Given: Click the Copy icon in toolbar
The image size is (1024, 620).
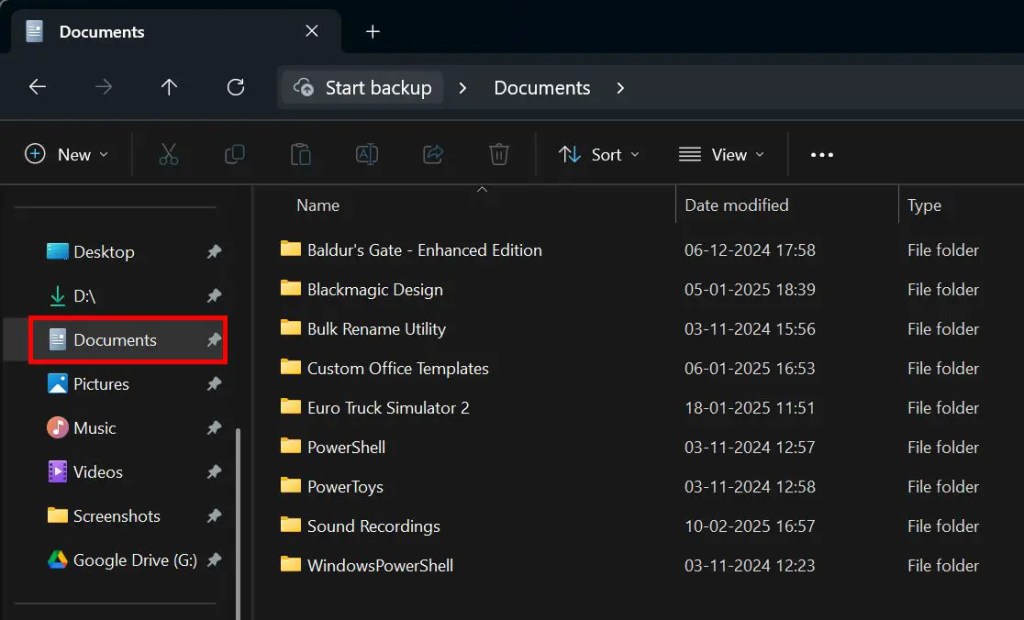Looking at the screenshot, I should pos(234,155).
